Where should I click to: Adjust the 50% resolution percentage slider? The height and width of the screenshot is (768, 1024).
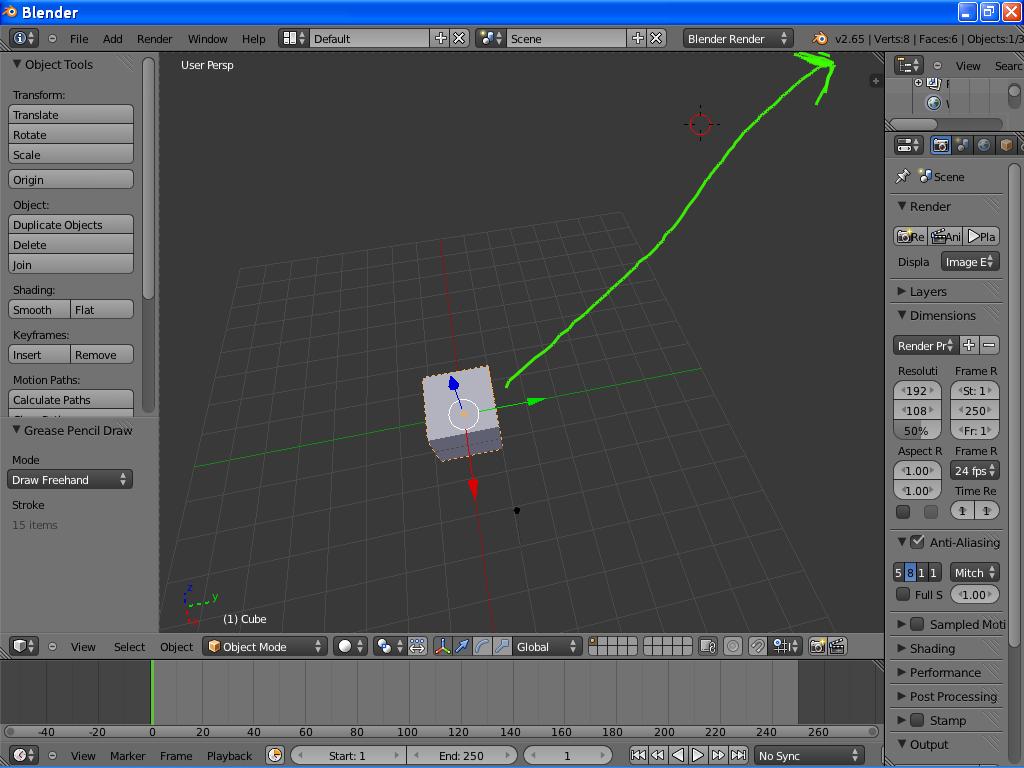pyautogui.click(x=916, y=430)
